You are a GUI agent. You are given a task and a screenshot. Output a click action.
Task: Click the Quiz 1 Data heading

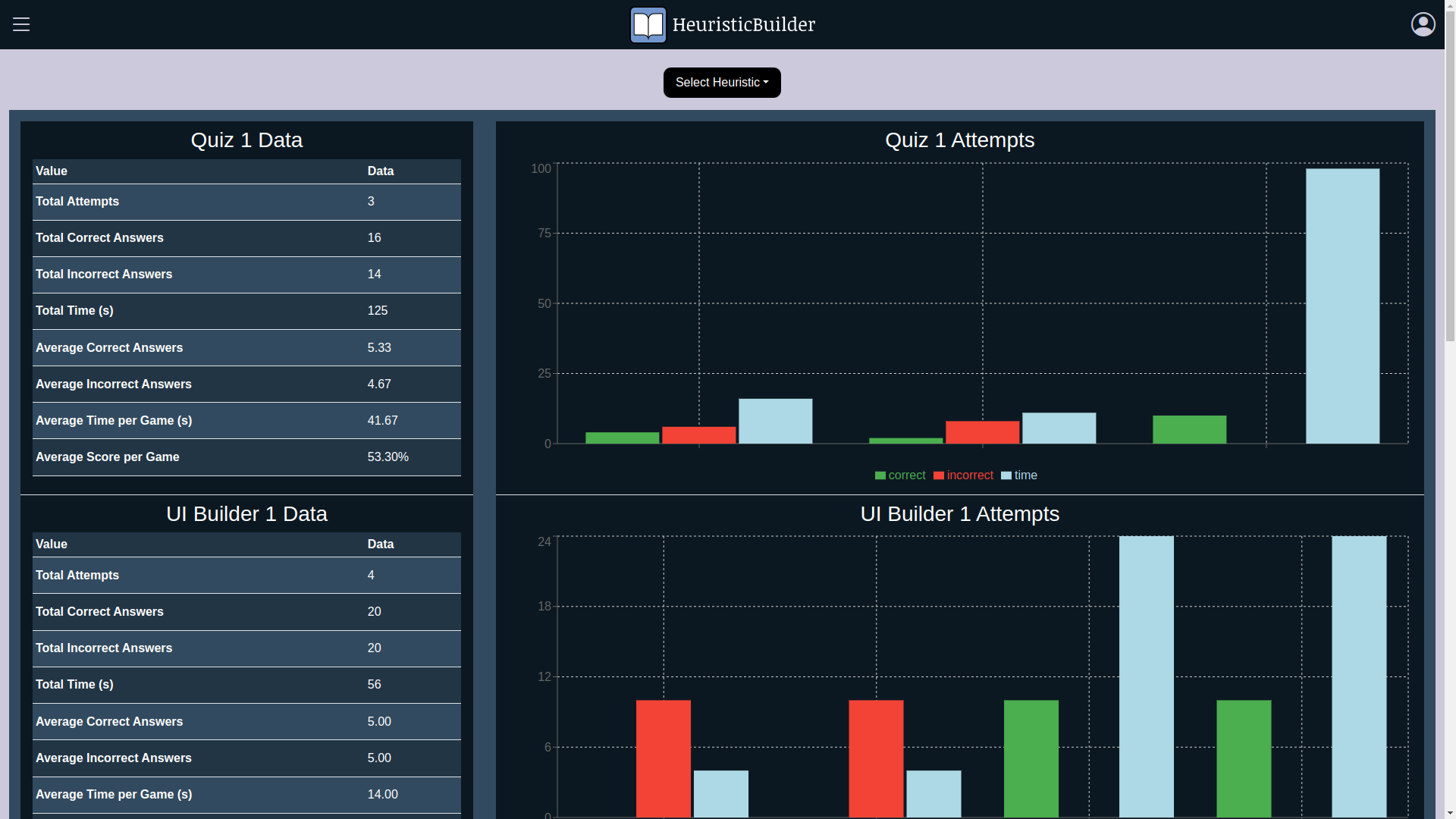click(x=246, y=140)
